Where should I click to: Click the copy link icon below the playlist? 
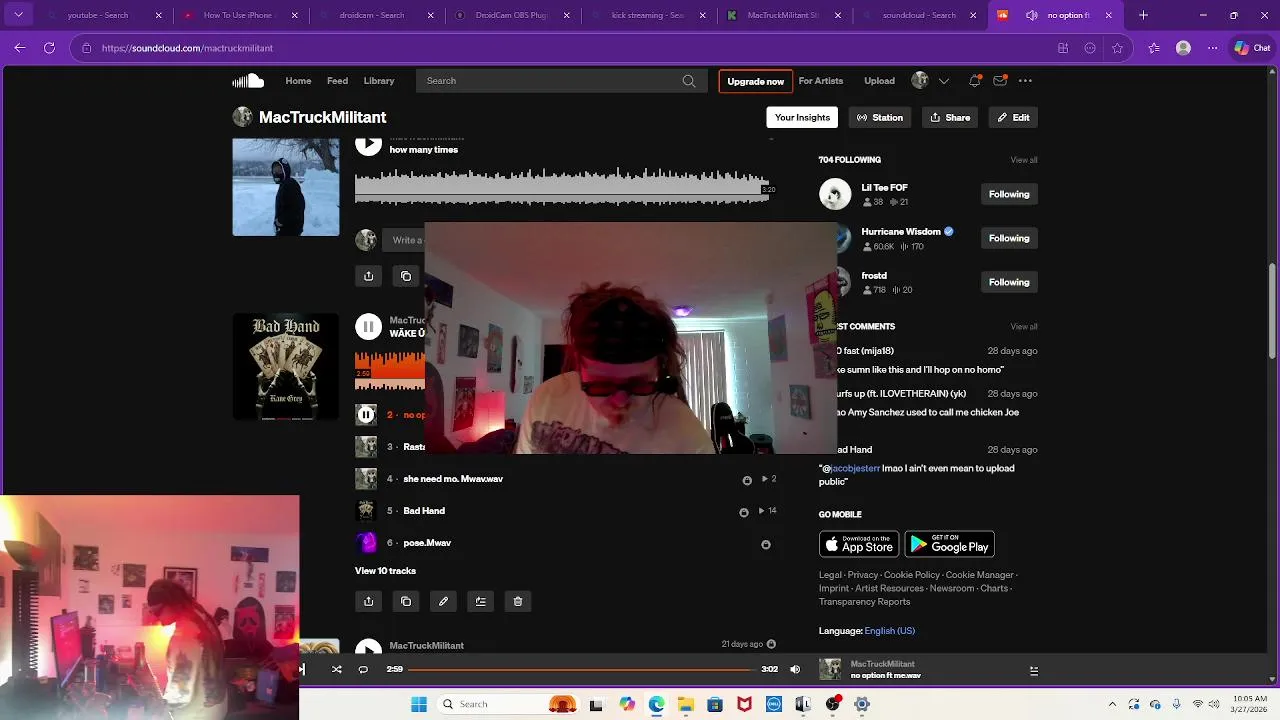(406, 601)
